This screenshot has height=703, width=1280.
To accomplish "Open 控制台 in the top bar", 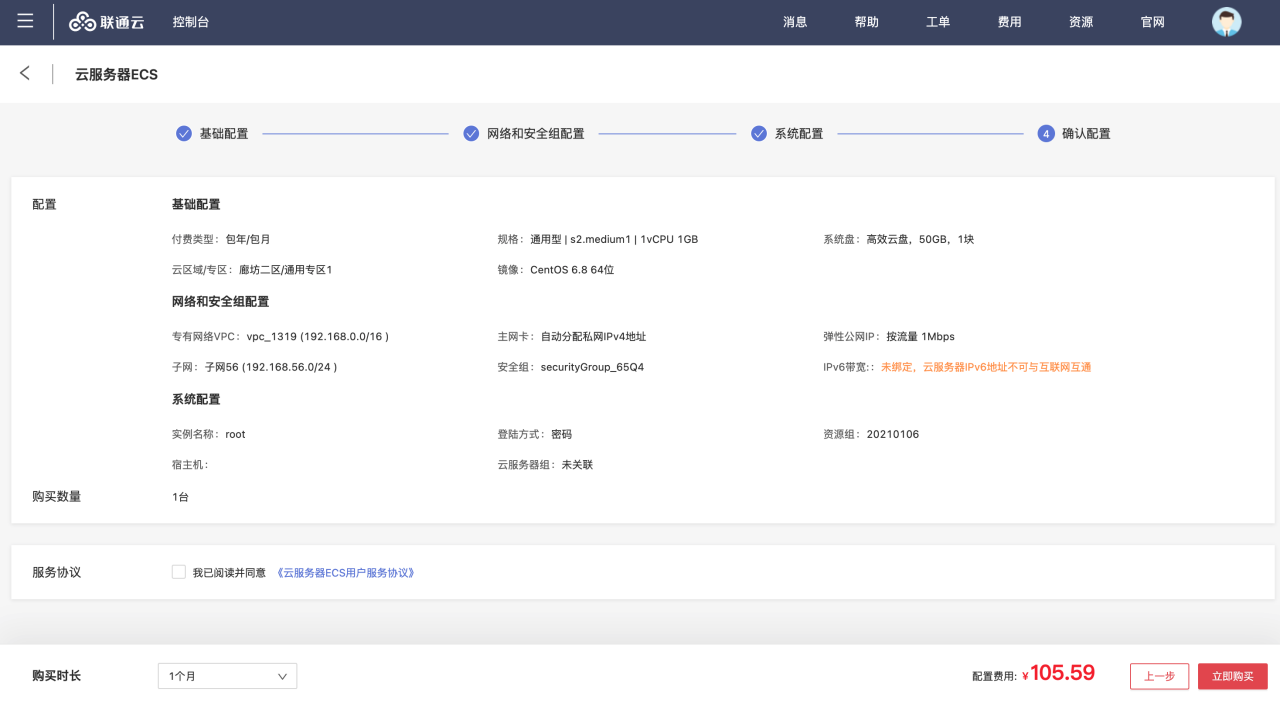I will coord(190,22).
